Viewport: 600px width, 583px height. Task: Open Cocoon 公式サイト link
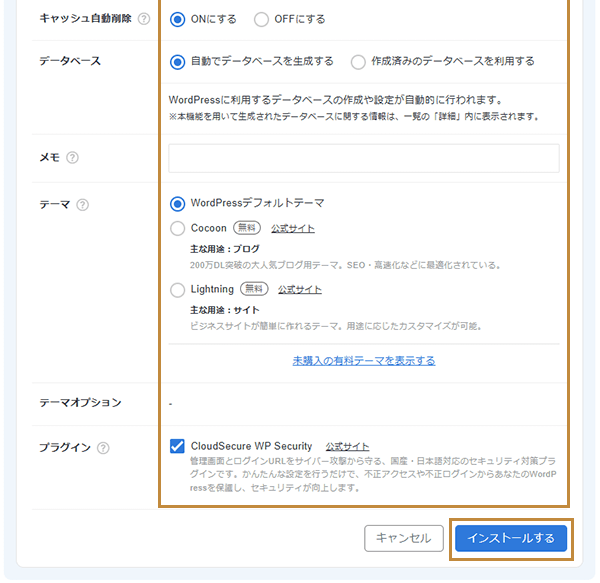click(293, 228)
